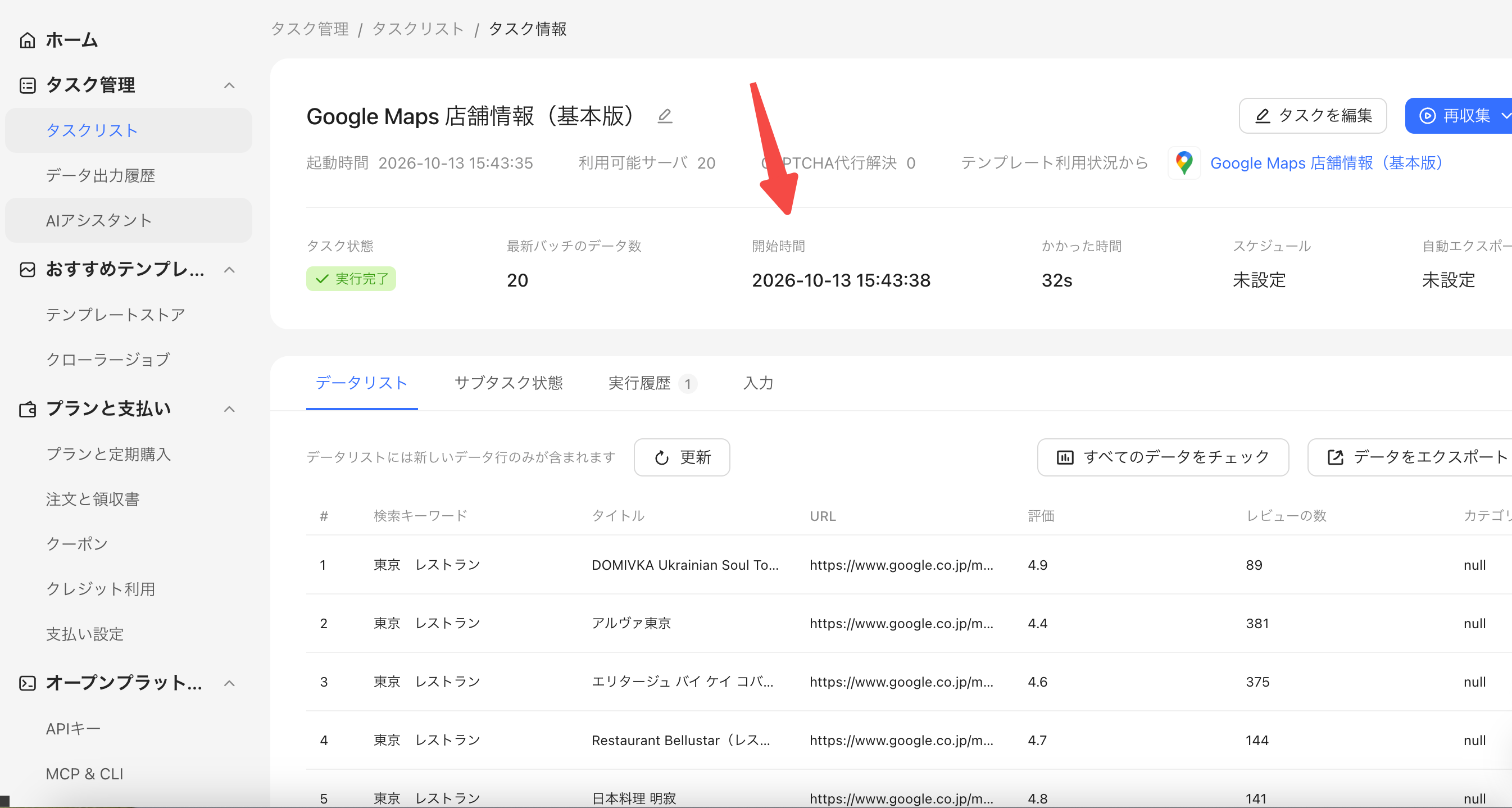The image size is (1512, 808).
Task: Click the おすすめテンプレ image icon
Action: pos(28,269)
